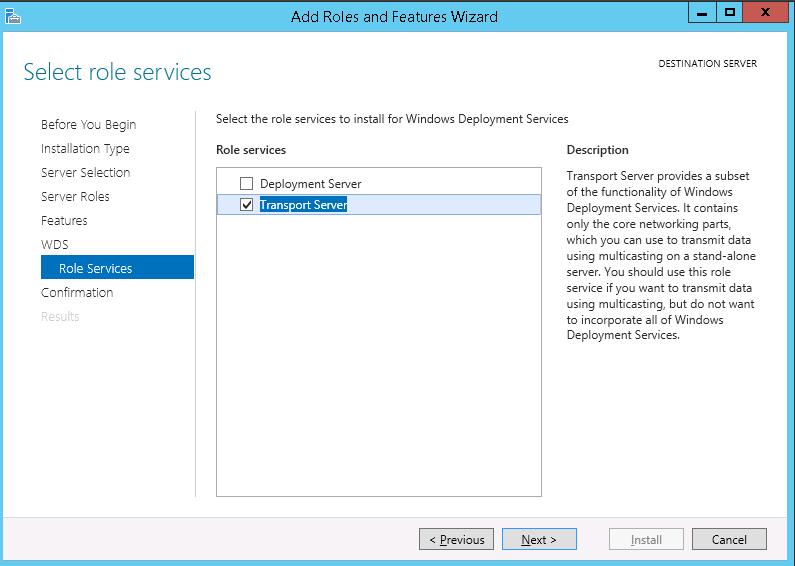
Task: Uncheck the Transport Server checkbox
Action: 246,204
